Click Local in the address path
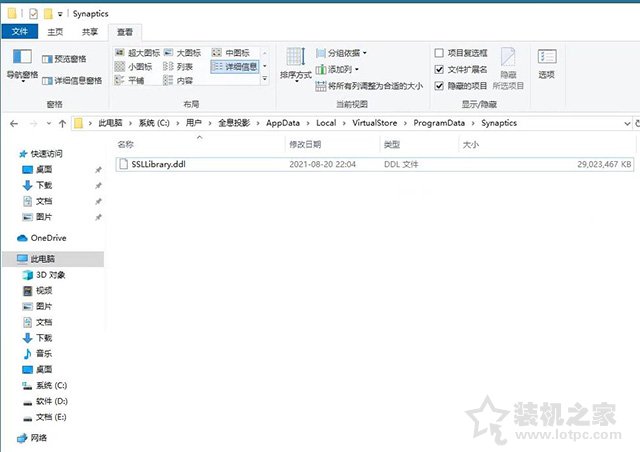 [326, 123]
